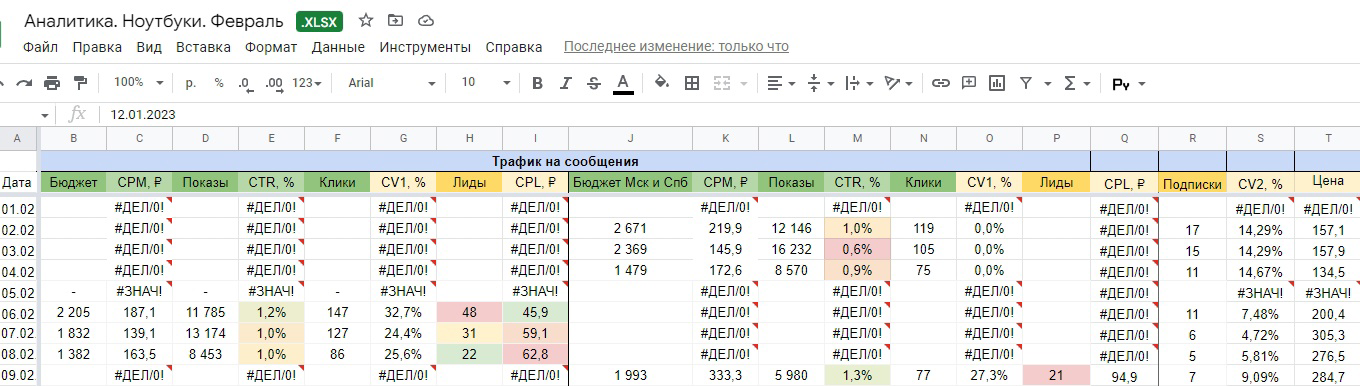Toggle strikethrough formatting
Image resolution: width=1360 pixels, height=386 pixels.
pos(594,83)
